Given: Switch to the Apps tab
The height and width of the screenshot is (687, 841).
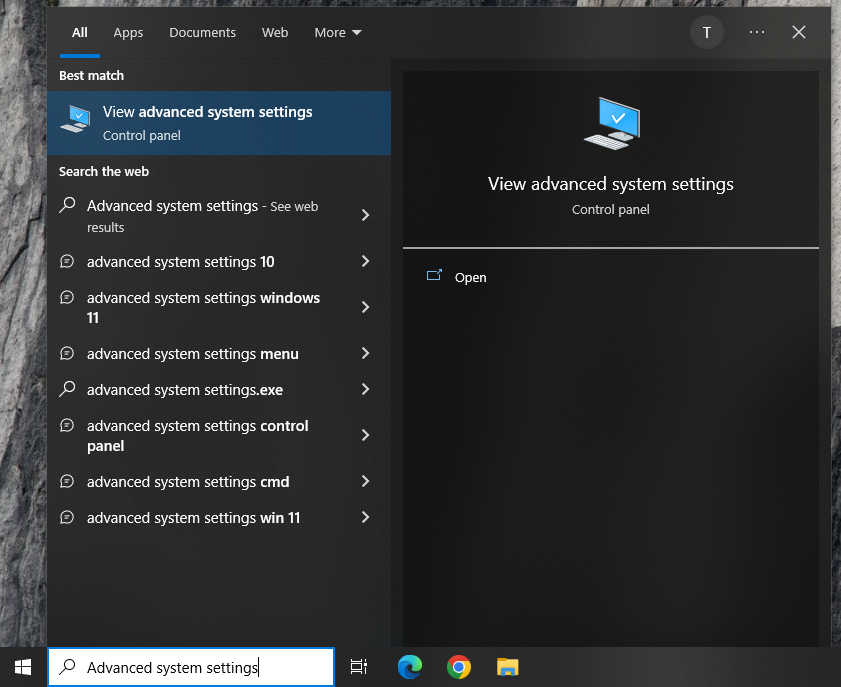Looking at the screenshot, I should 128,32.
